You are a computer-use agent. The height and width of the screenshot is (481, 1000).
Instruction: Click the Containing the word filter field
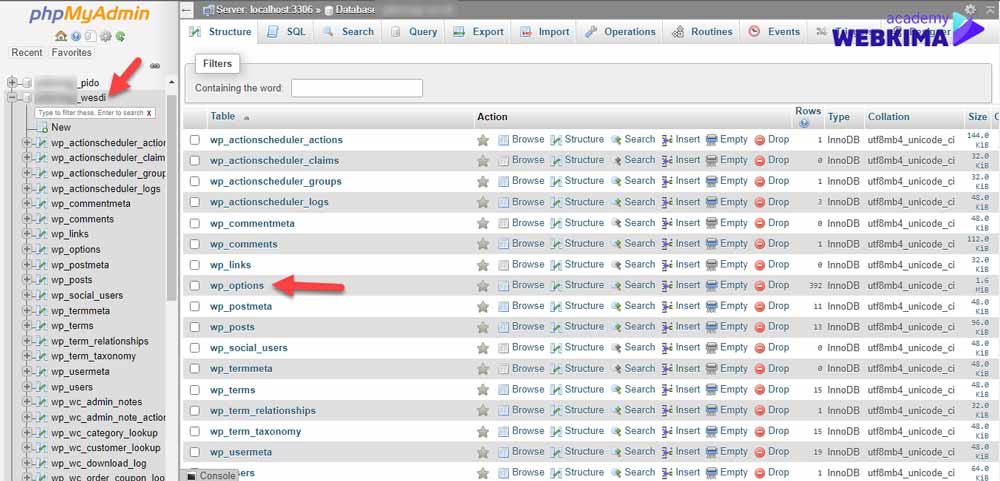(357, 88)
